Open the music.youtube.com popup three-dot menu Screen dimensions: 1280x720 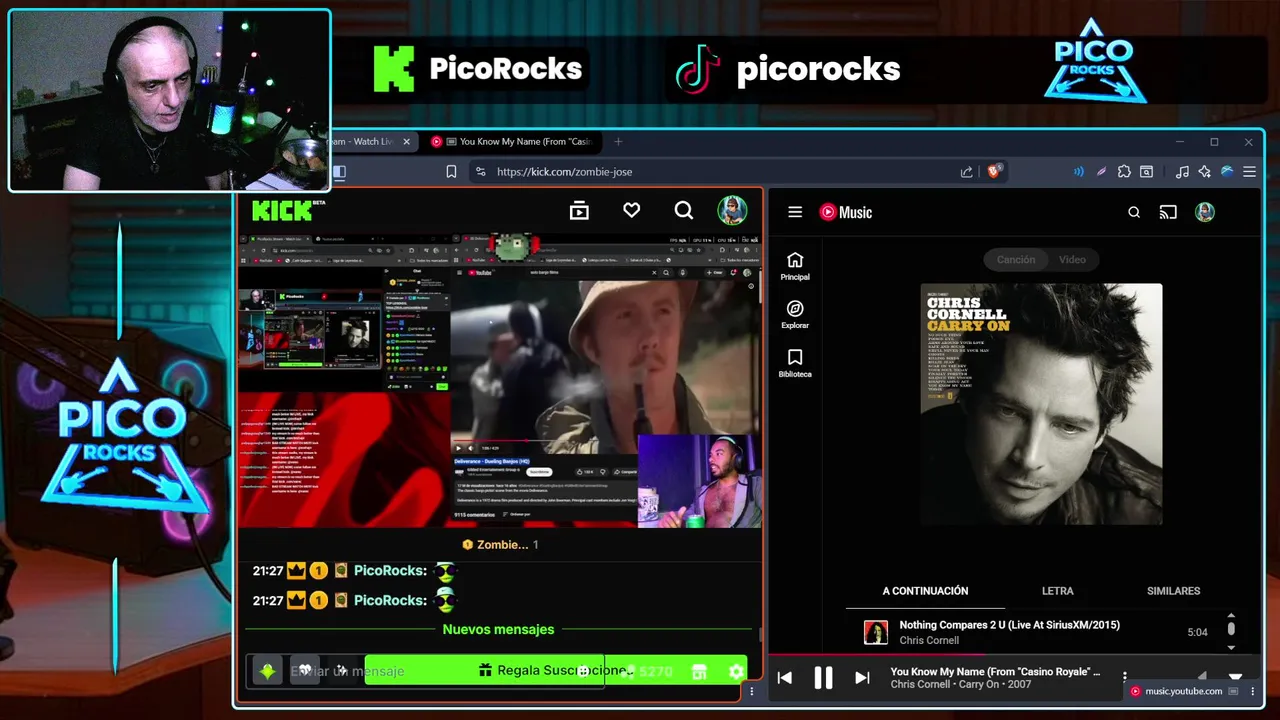(x=1252, y=691)
